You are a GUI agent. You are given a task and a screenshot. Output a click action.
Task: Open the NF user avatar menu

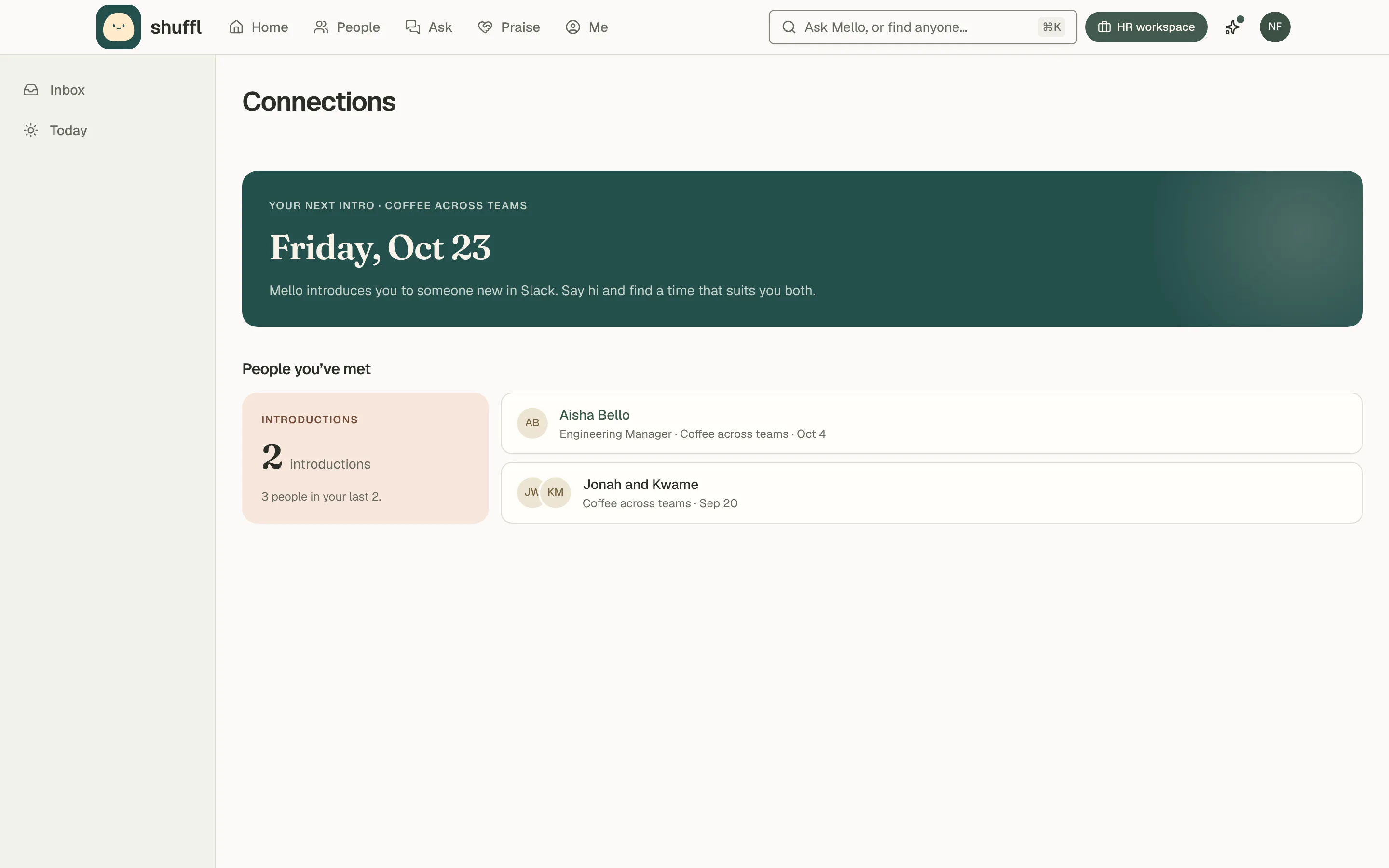[x=1275, y=27]
